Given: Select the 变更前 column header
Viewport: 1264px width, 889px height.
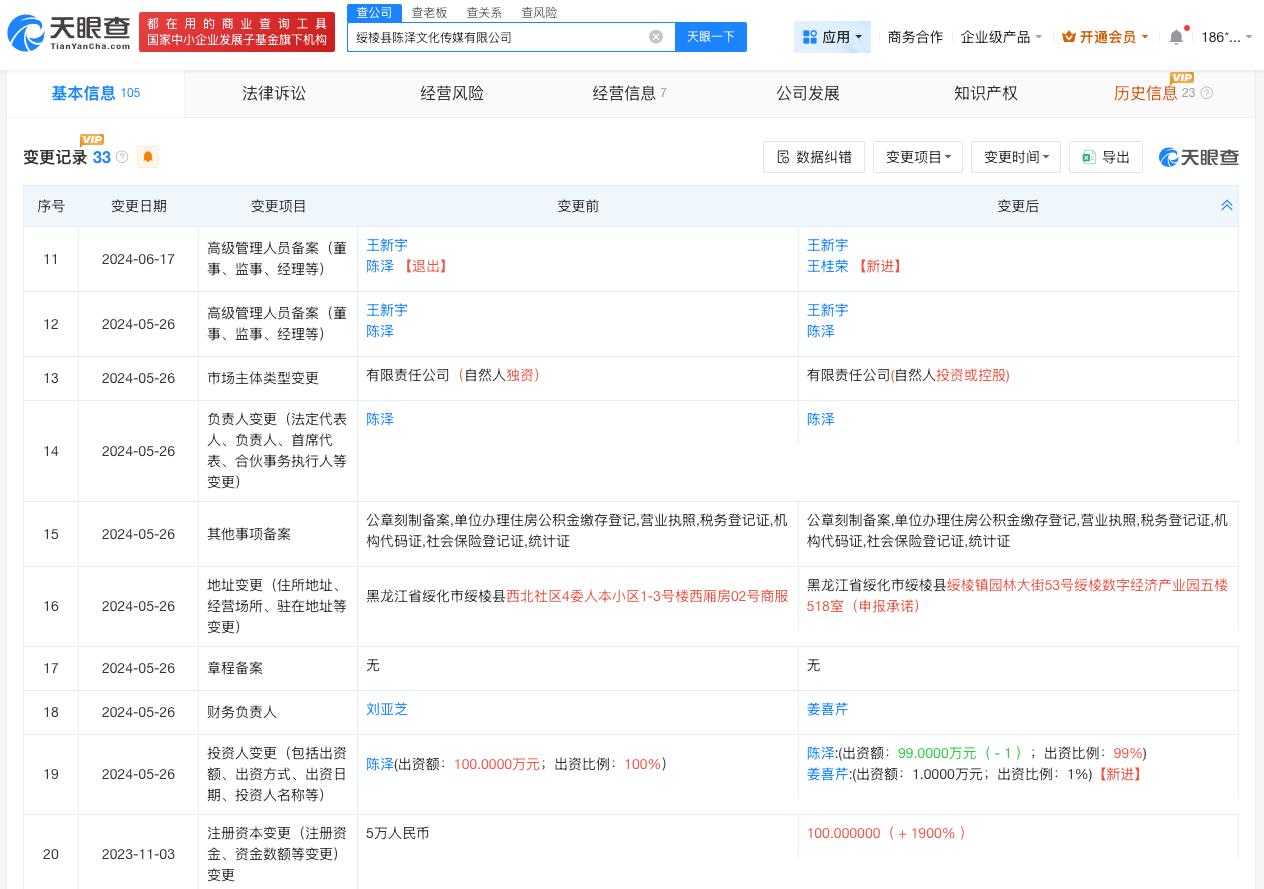Looking at the screenshot, I should click(578, 206).
